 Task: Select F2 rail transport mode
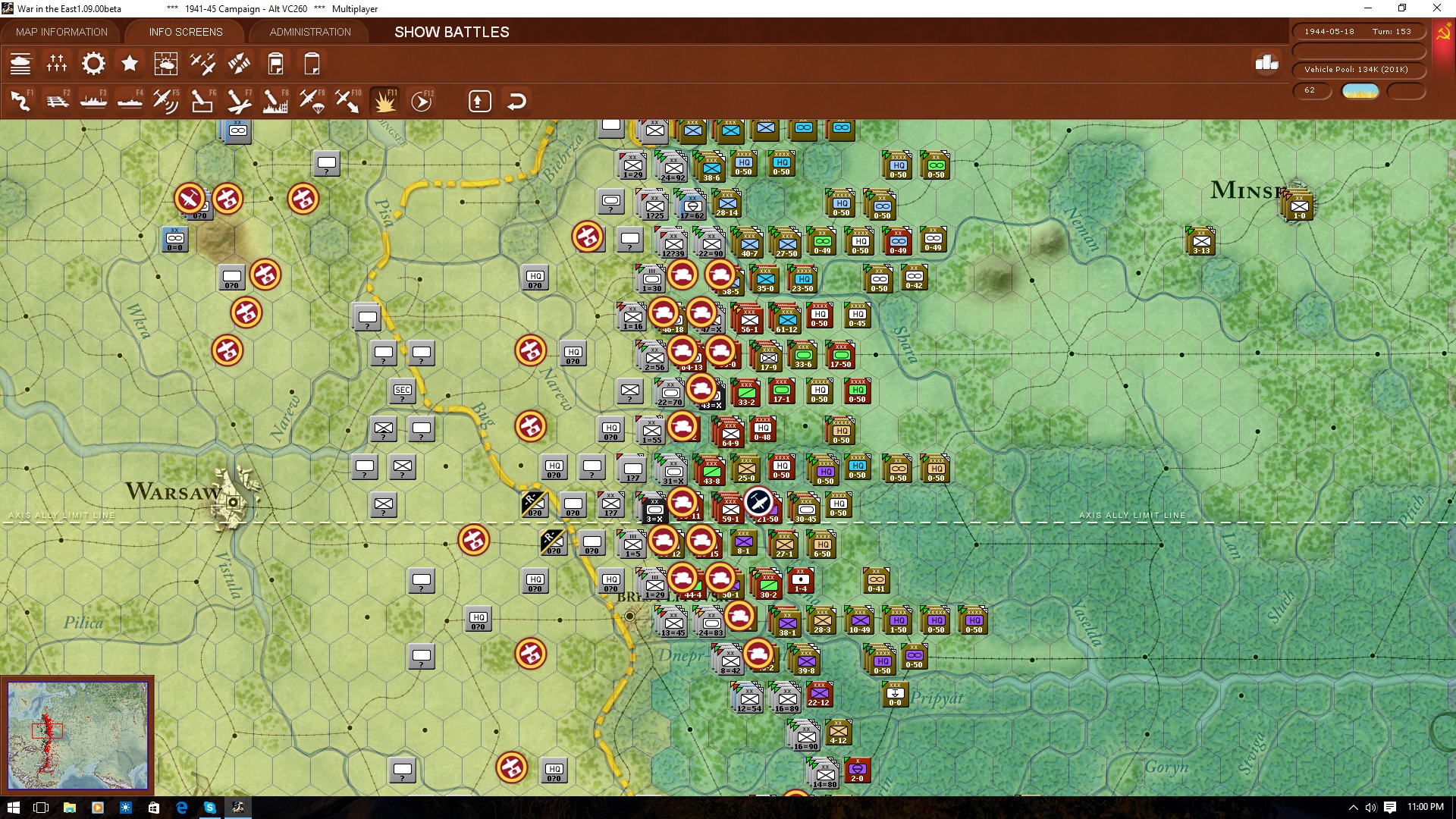[57, 101]
